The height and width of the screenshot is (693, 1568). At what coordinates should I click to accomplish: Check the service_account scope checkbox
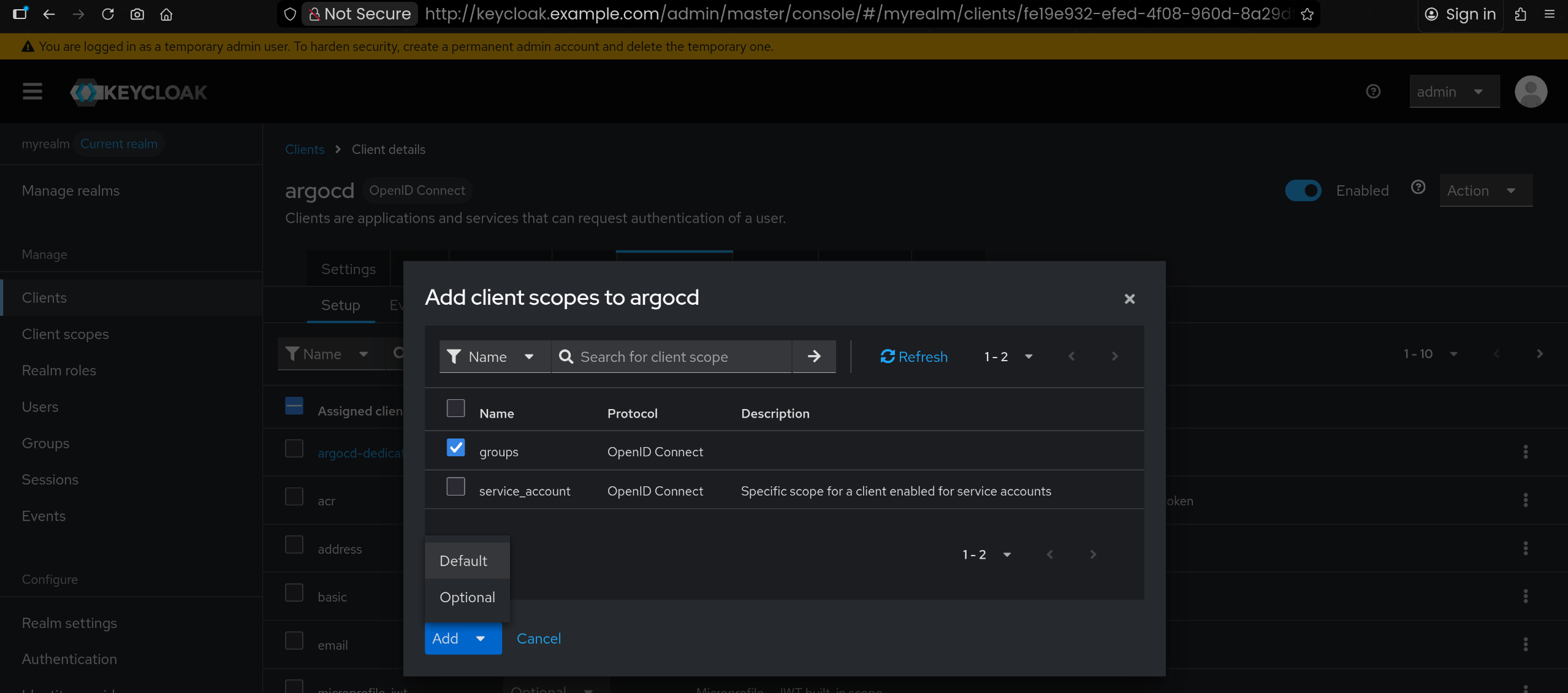pyautogui.click(x=455, y=487)
